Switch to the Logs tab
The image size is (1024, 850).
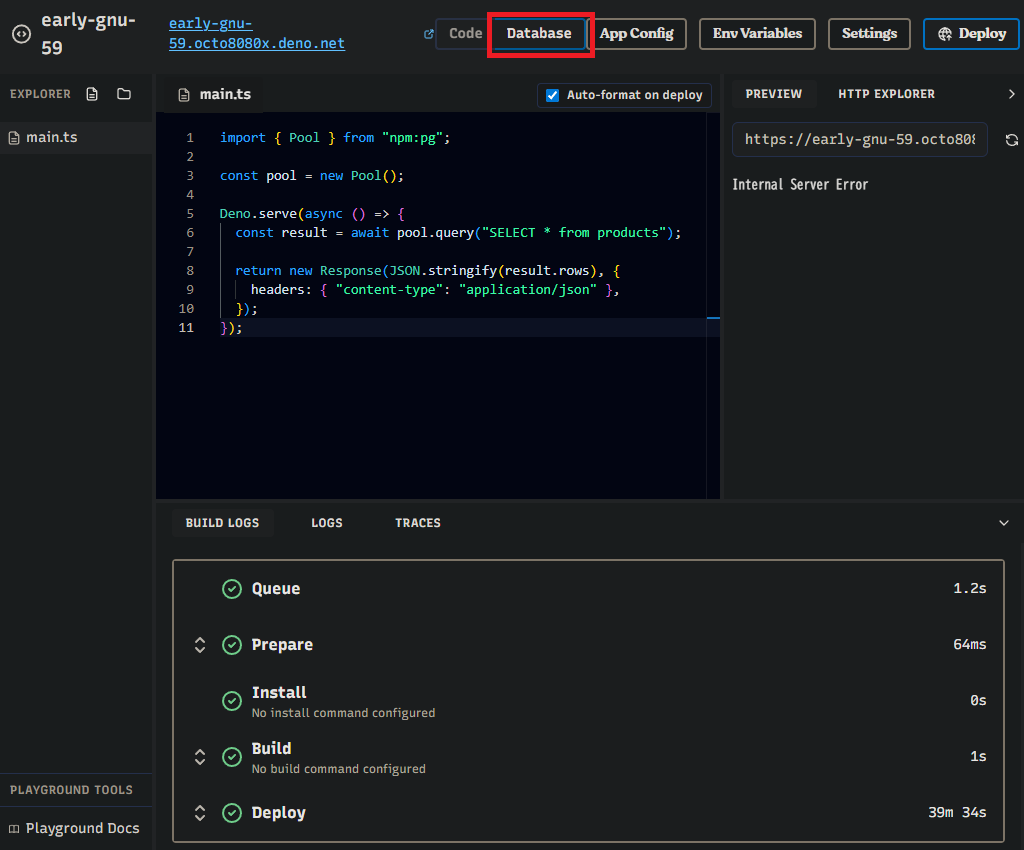point(326,523)
